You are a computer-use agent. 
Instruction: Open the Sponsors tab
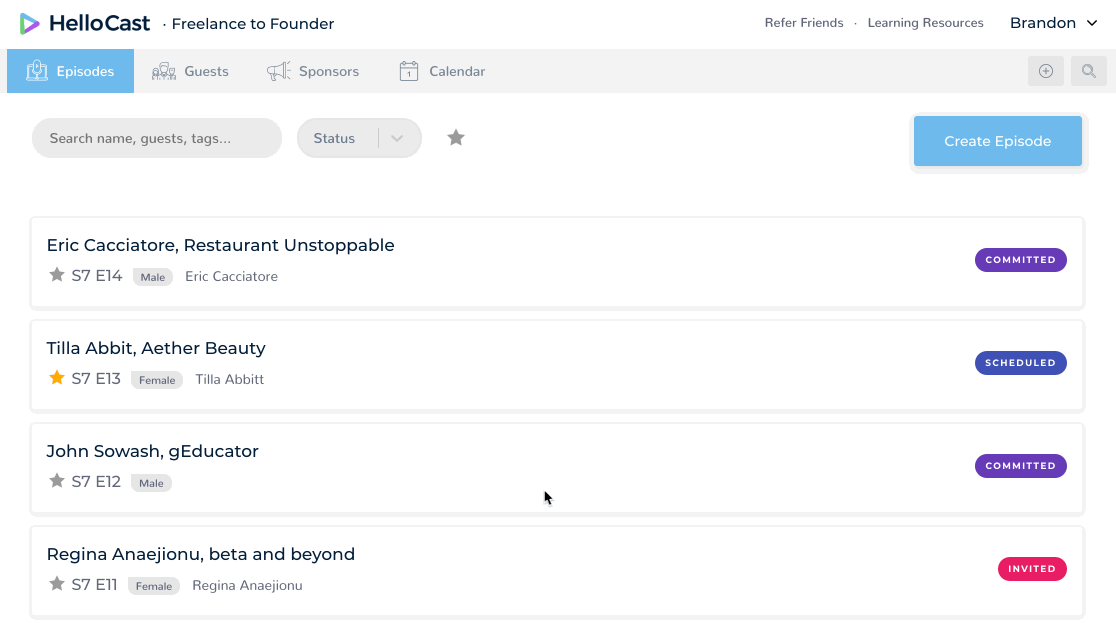point(313,71)
